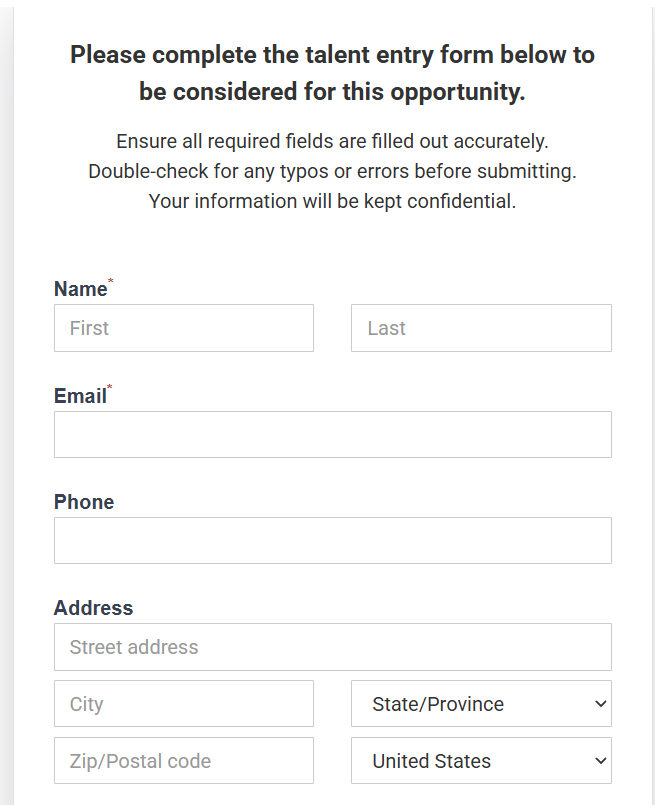Viewport: 655px width, 805px height.
Task: Click the Zip/Postal code field
Action: pyautogui.click(x=183, y=761)
